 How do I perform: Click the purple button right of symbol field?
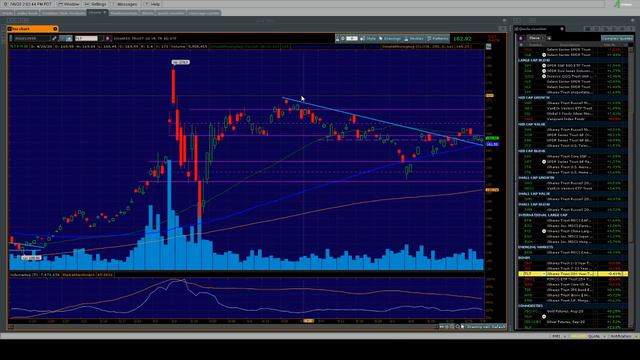pyautogui.click(x=108, y=38)
